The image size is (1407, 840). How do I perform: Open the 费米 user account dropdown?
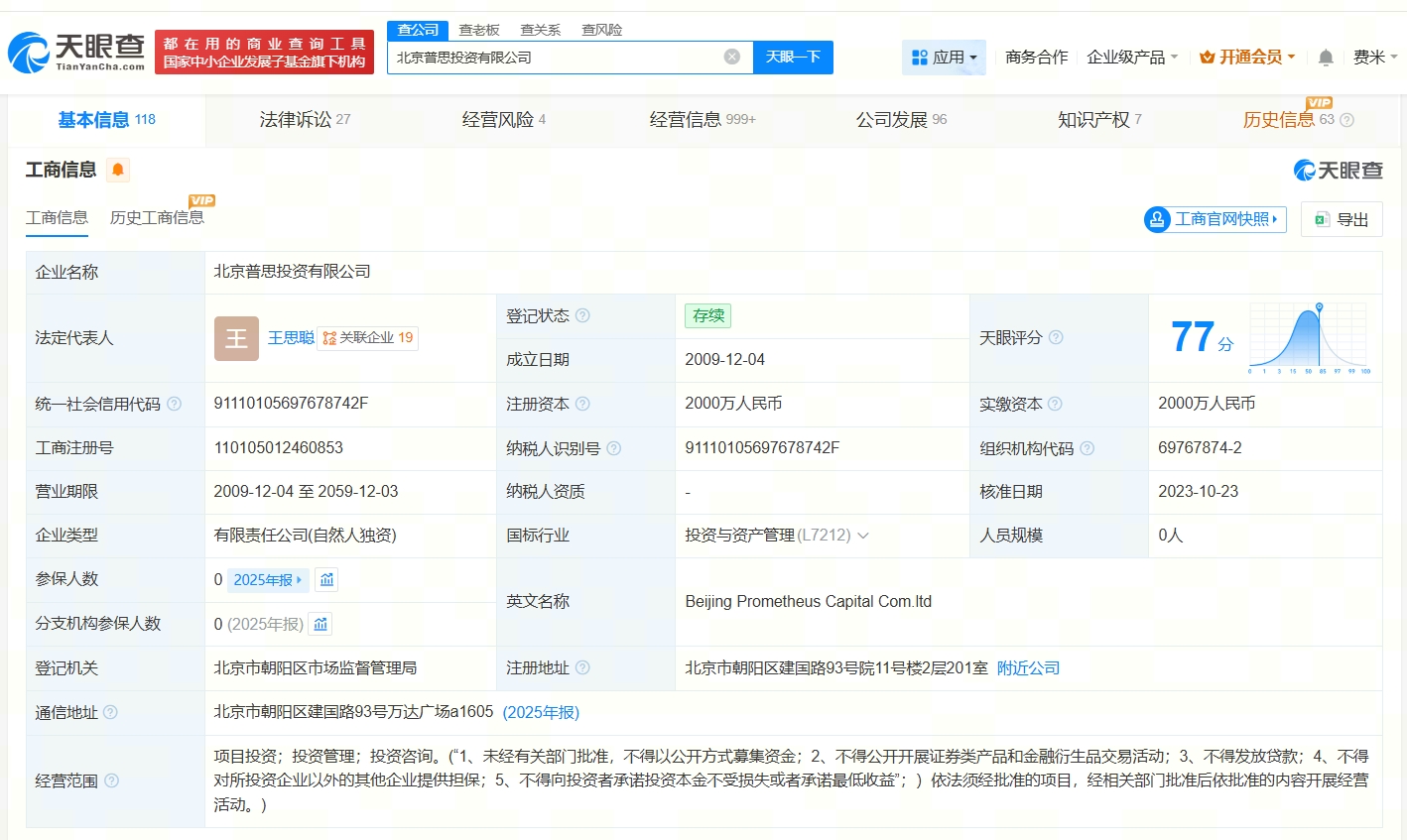1375,58
